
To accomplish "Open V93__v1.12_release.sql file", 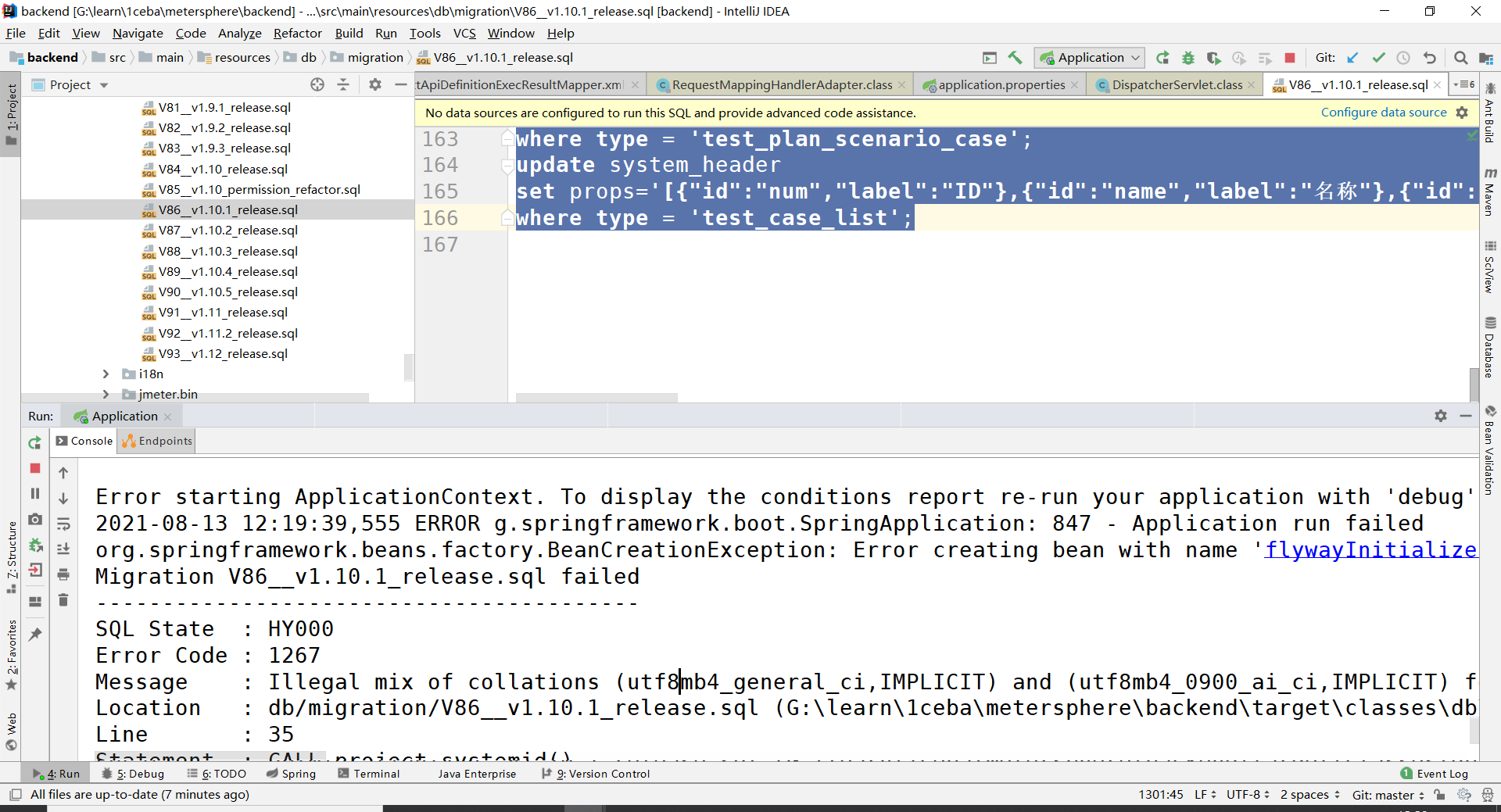I will click(x=223, y=353).
